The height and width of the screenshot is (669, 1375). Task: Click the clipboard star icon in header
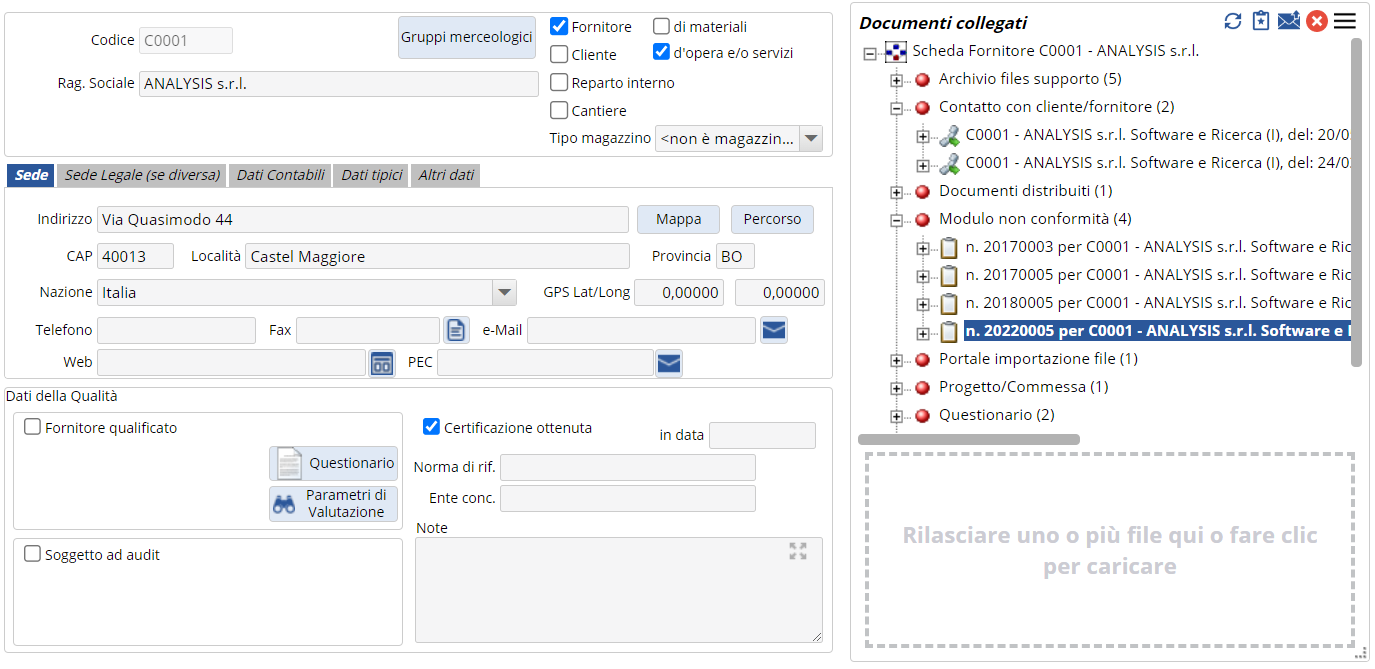(x=1260, y=21)
